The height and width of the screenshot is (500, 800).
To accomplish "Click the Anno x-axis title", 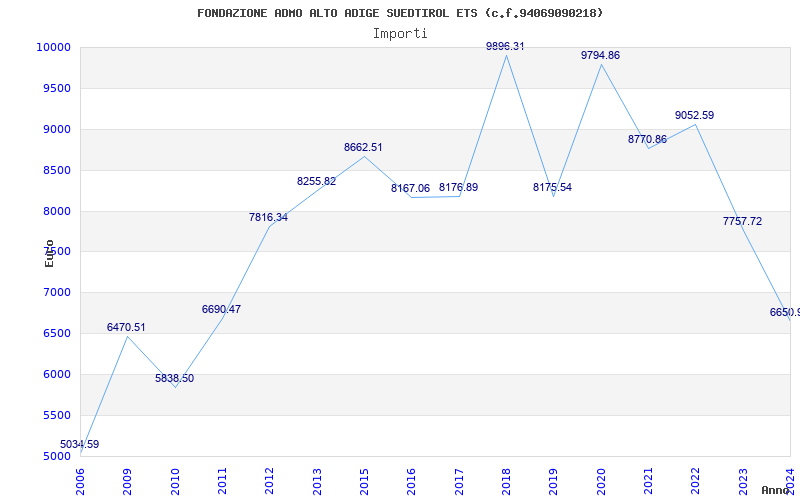I will point(775,490).
